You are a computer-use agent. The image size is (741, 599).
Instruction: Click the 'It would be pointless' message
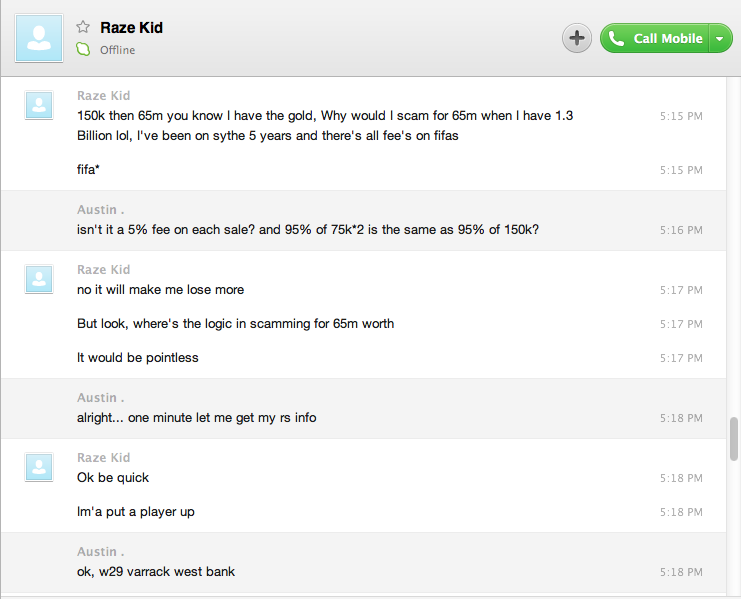pyautogui.click(x=138, y=358)
